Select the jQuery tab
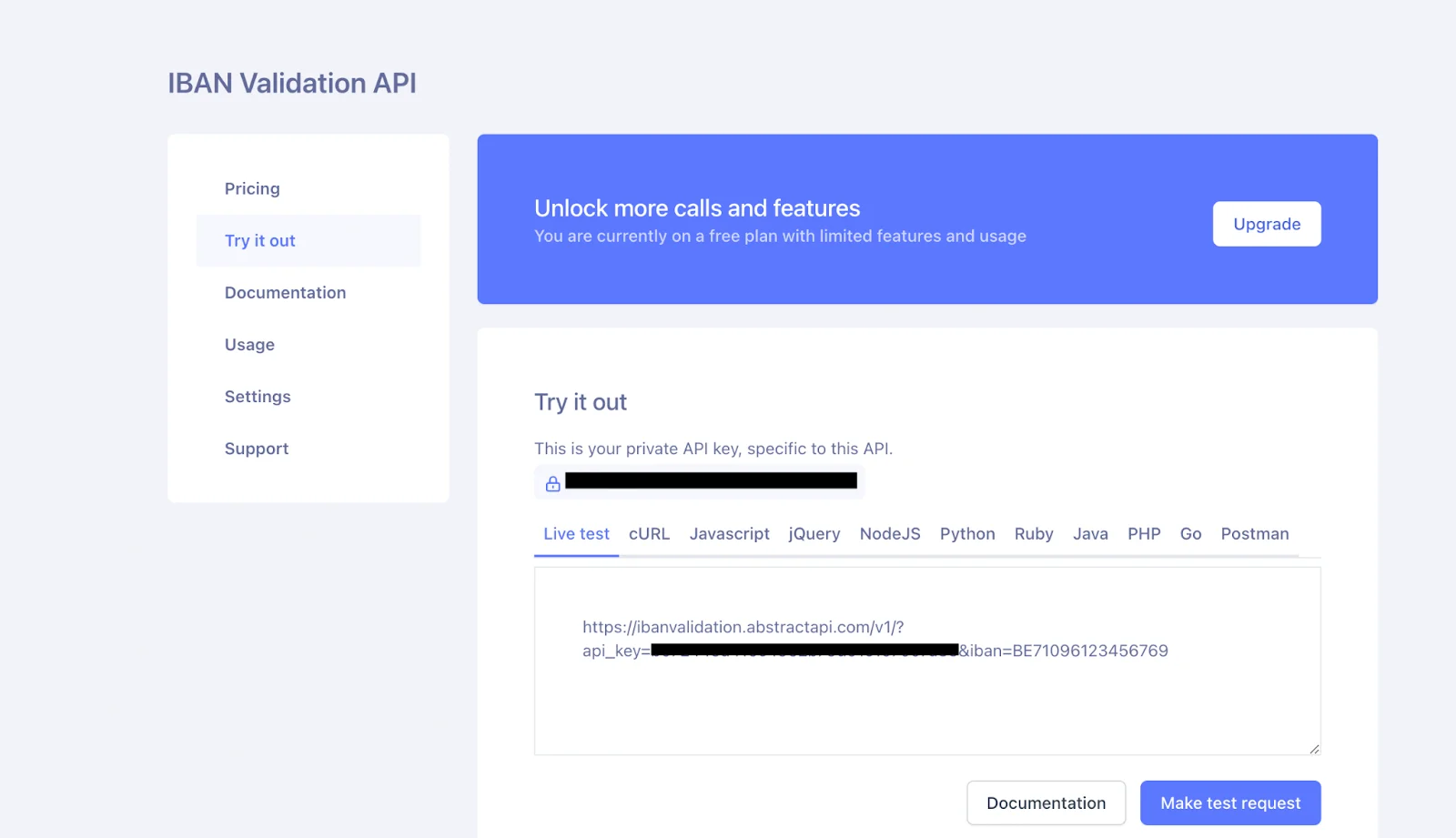 pos(814,534)
